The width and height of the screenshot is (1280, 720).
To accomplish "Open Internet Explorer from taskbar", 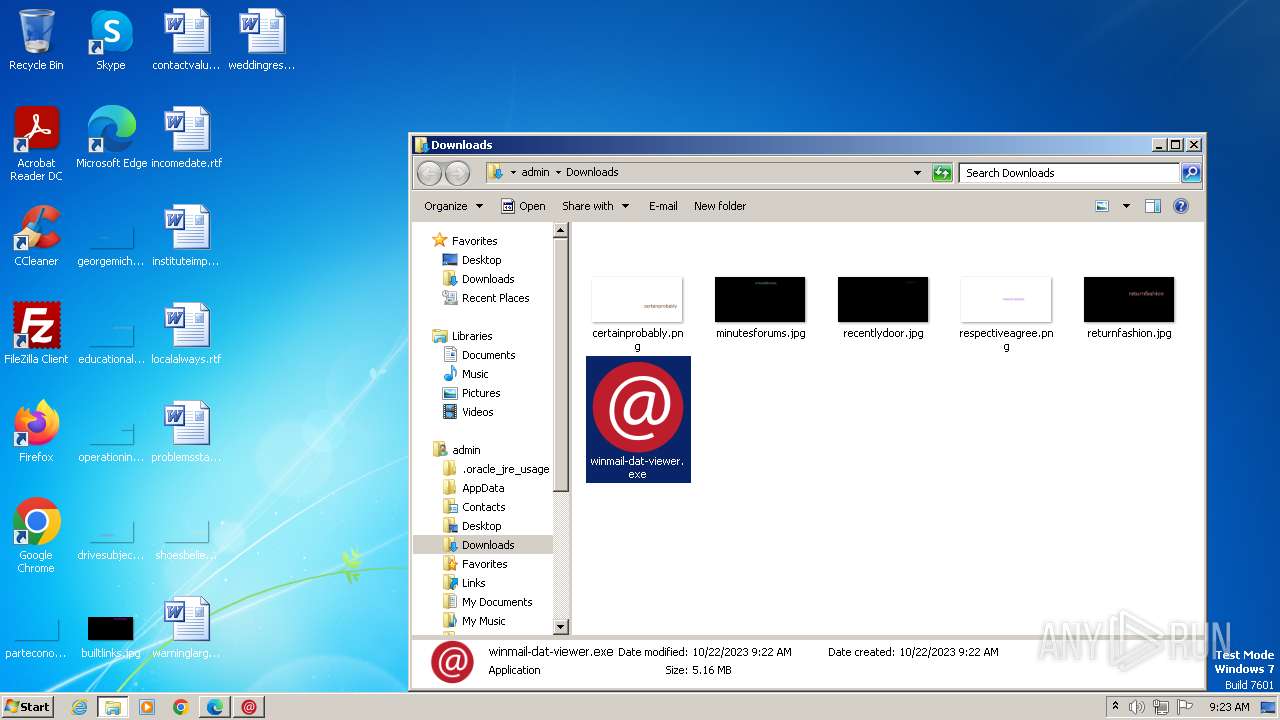I will point(80,707).
